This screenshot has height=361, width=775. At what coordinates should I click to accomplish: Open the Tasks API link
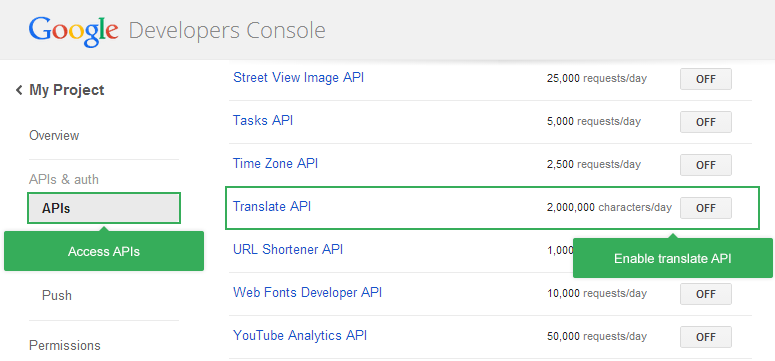(x=263, y=120)
